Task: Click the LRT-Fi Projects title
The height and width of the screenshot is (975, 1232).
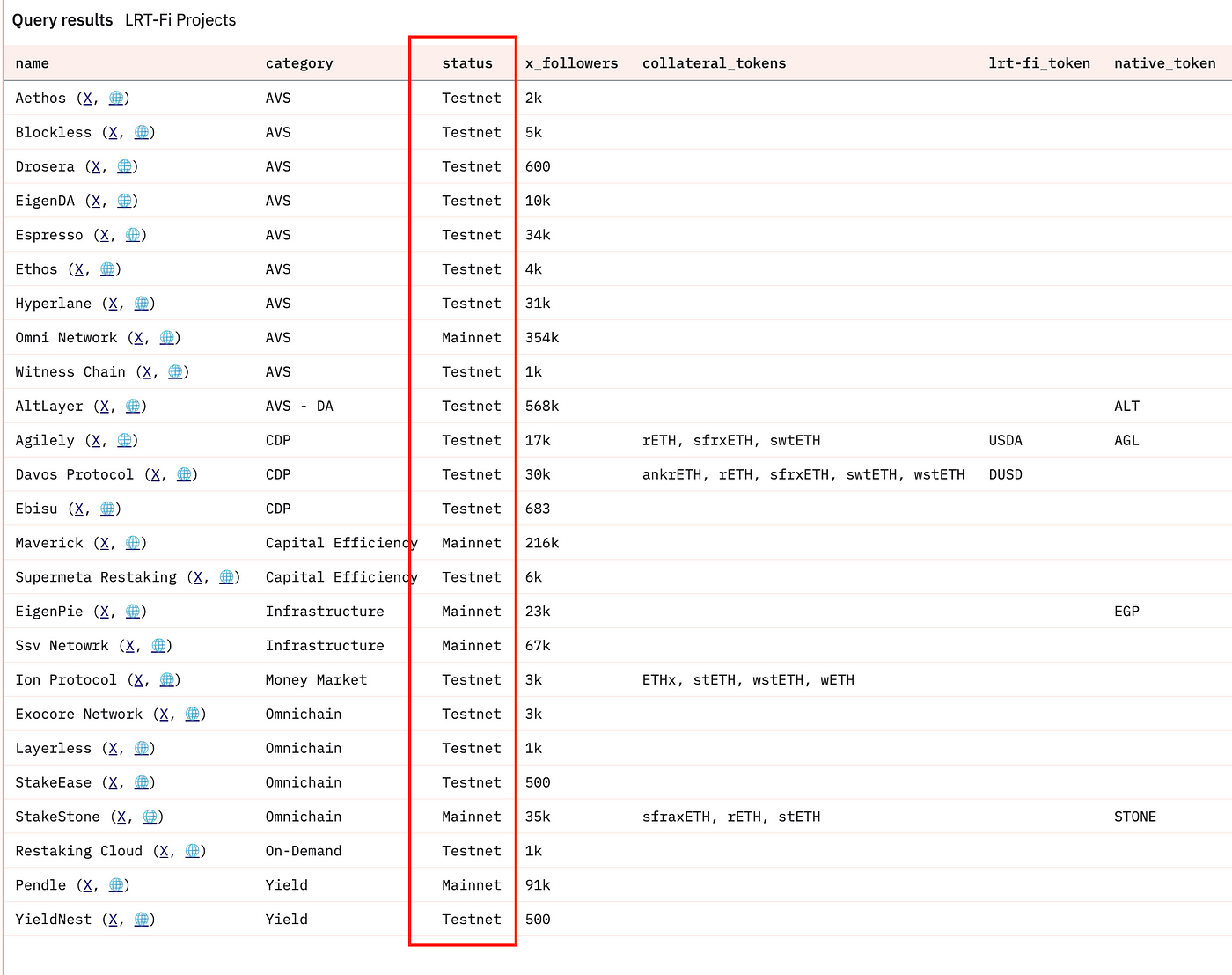Action: (x=180, y=20)
